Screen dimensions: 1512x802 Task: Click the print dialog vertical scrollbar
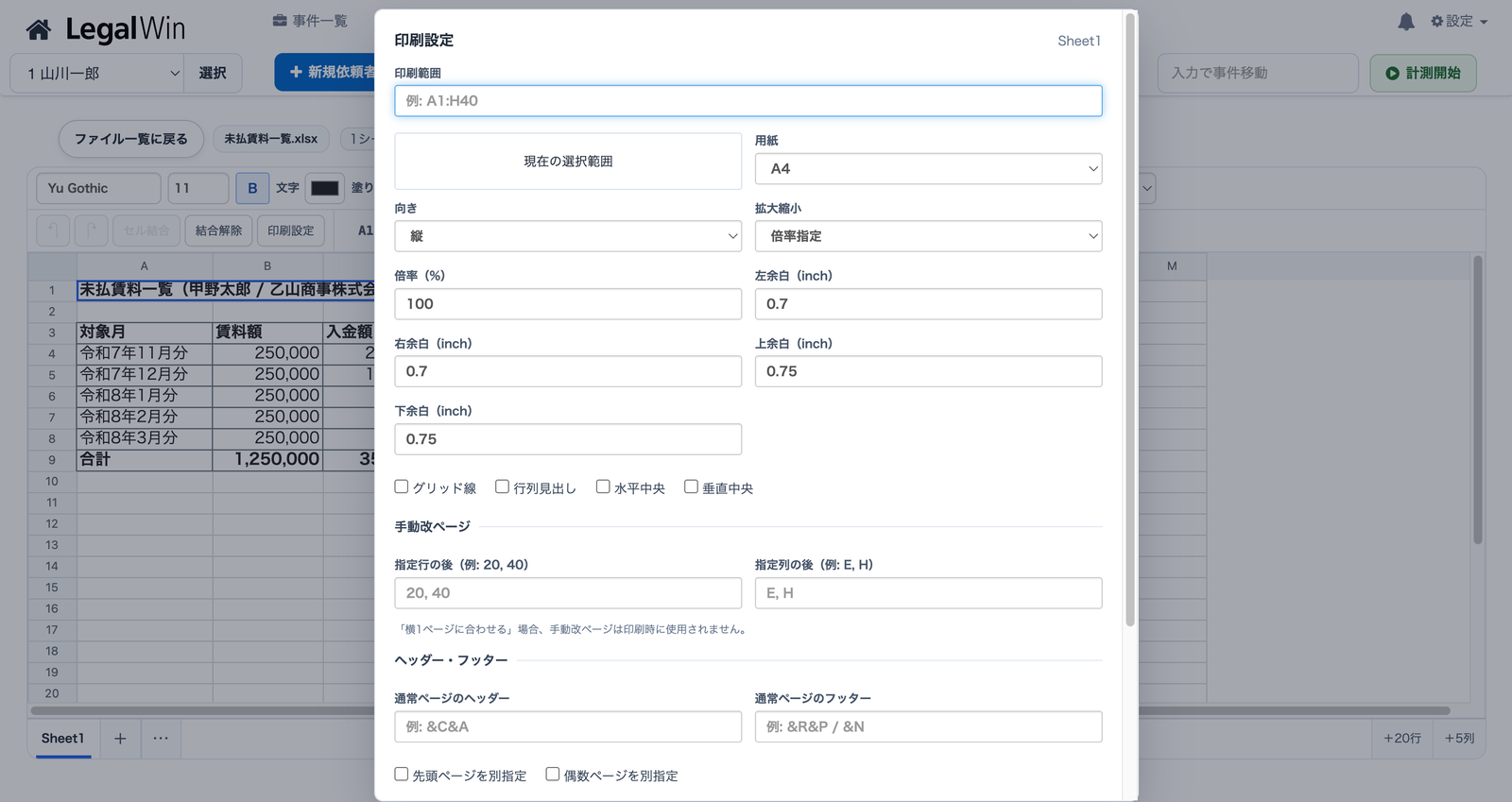click(1129, 321)
